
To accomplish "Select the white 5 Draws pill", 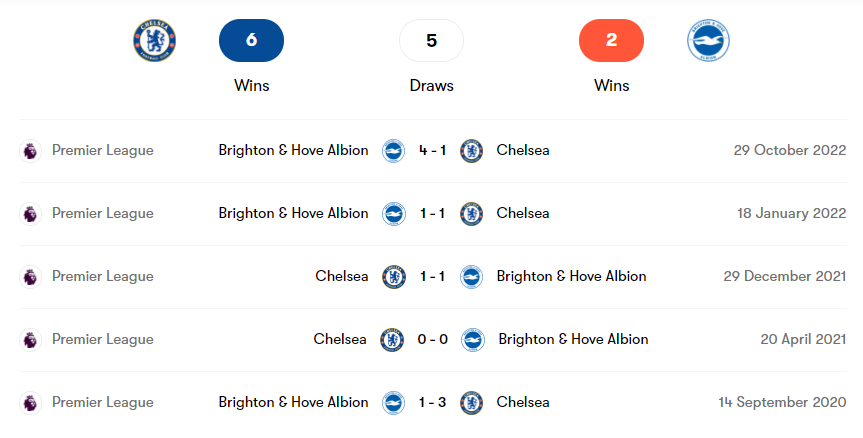I will pyautogui.click(x=431, y=41).
